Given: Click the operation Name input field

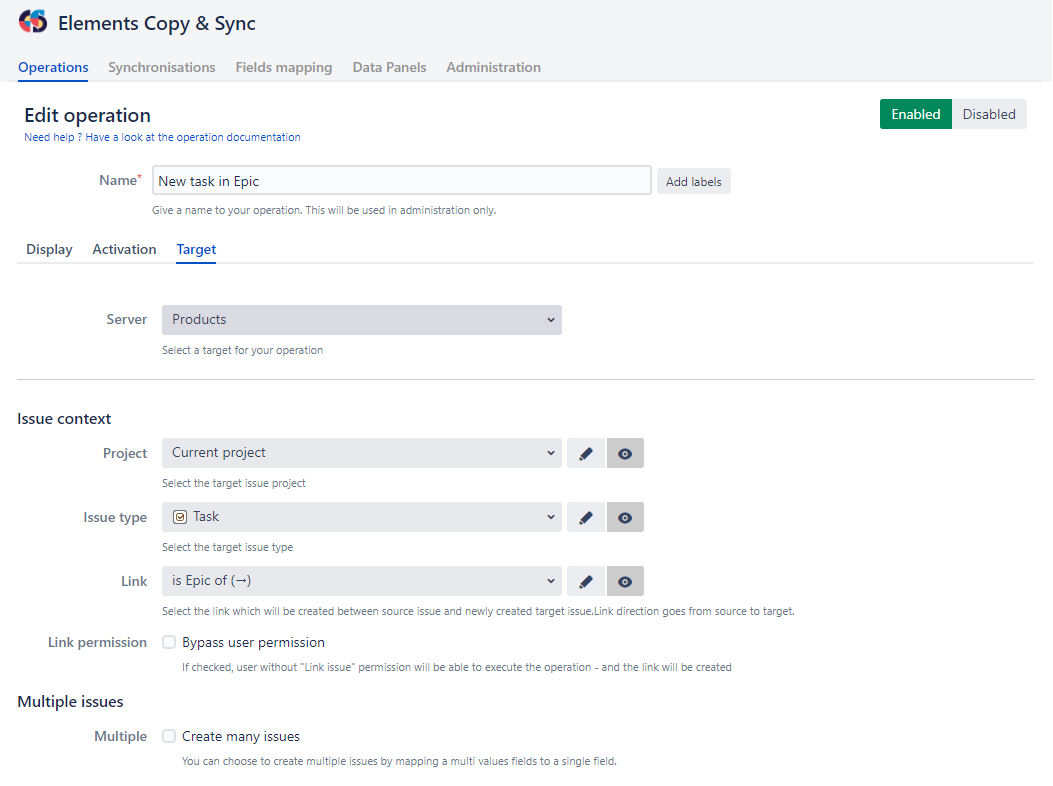Looking at the screenshot, I should coord(401,181).
